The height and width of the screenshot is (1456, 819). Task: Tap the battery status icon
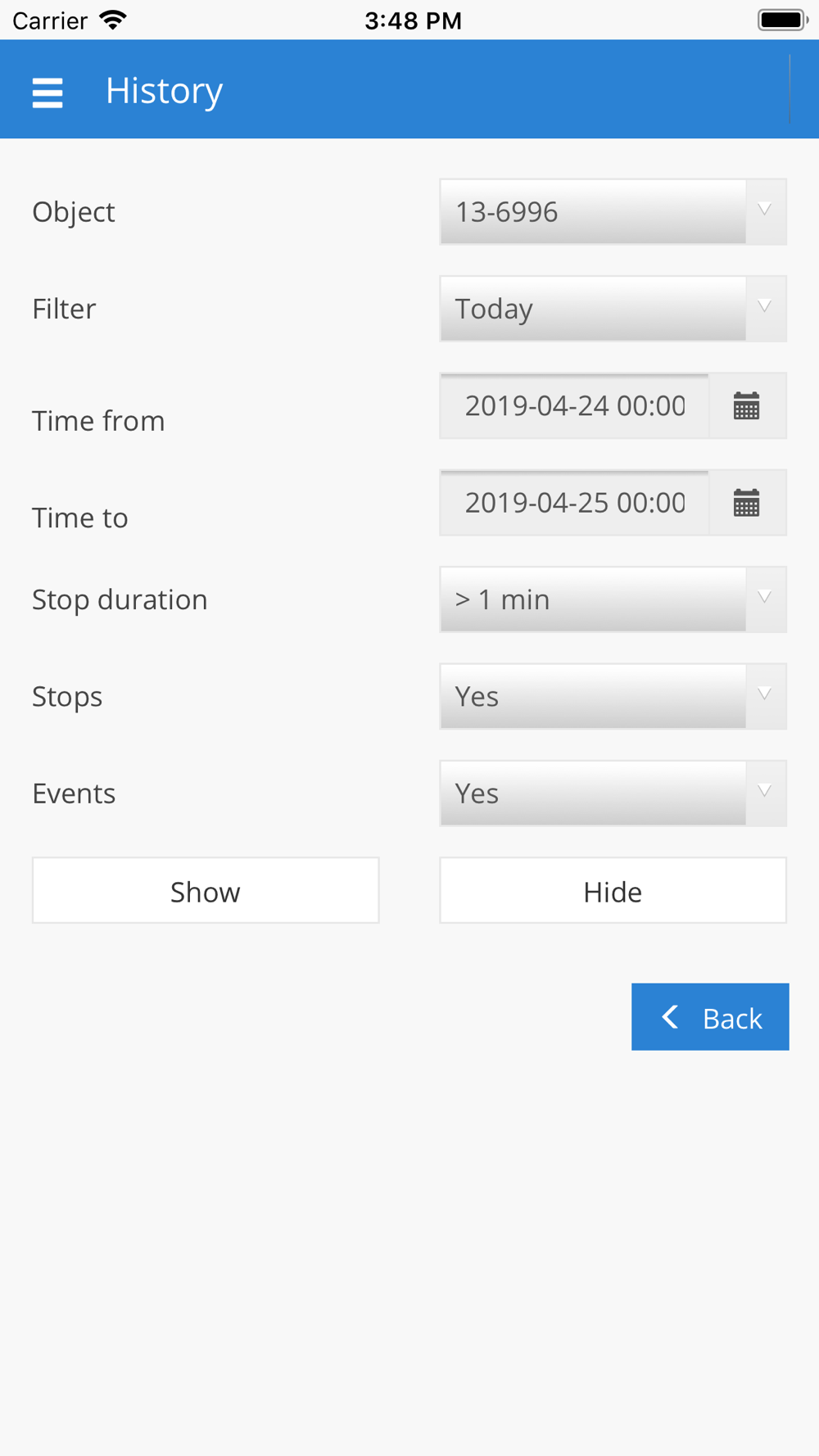(x=782, y=20)
